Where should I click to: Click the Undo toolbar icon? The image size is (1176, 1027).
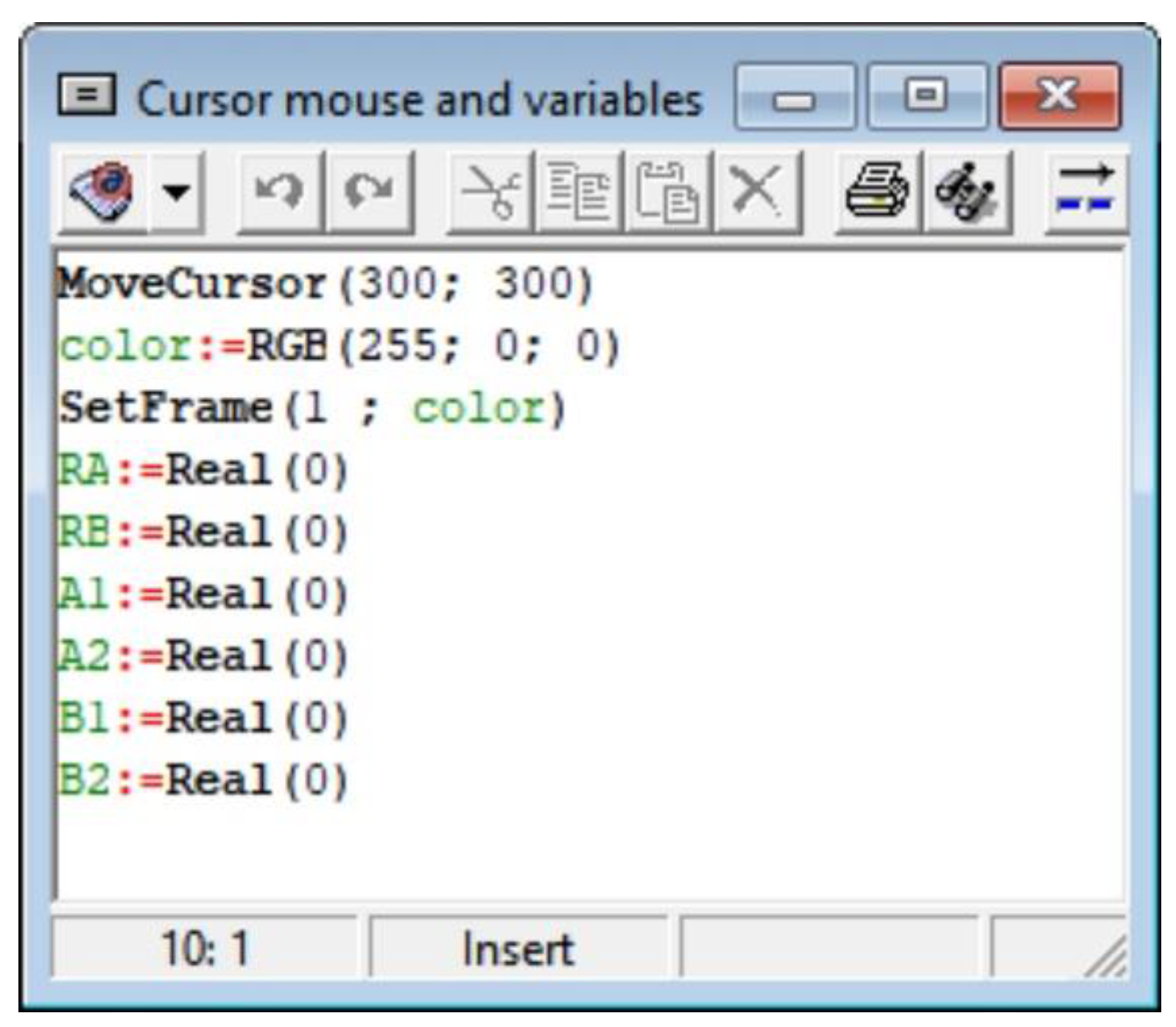pyautogui.click(x=280, y=192)
